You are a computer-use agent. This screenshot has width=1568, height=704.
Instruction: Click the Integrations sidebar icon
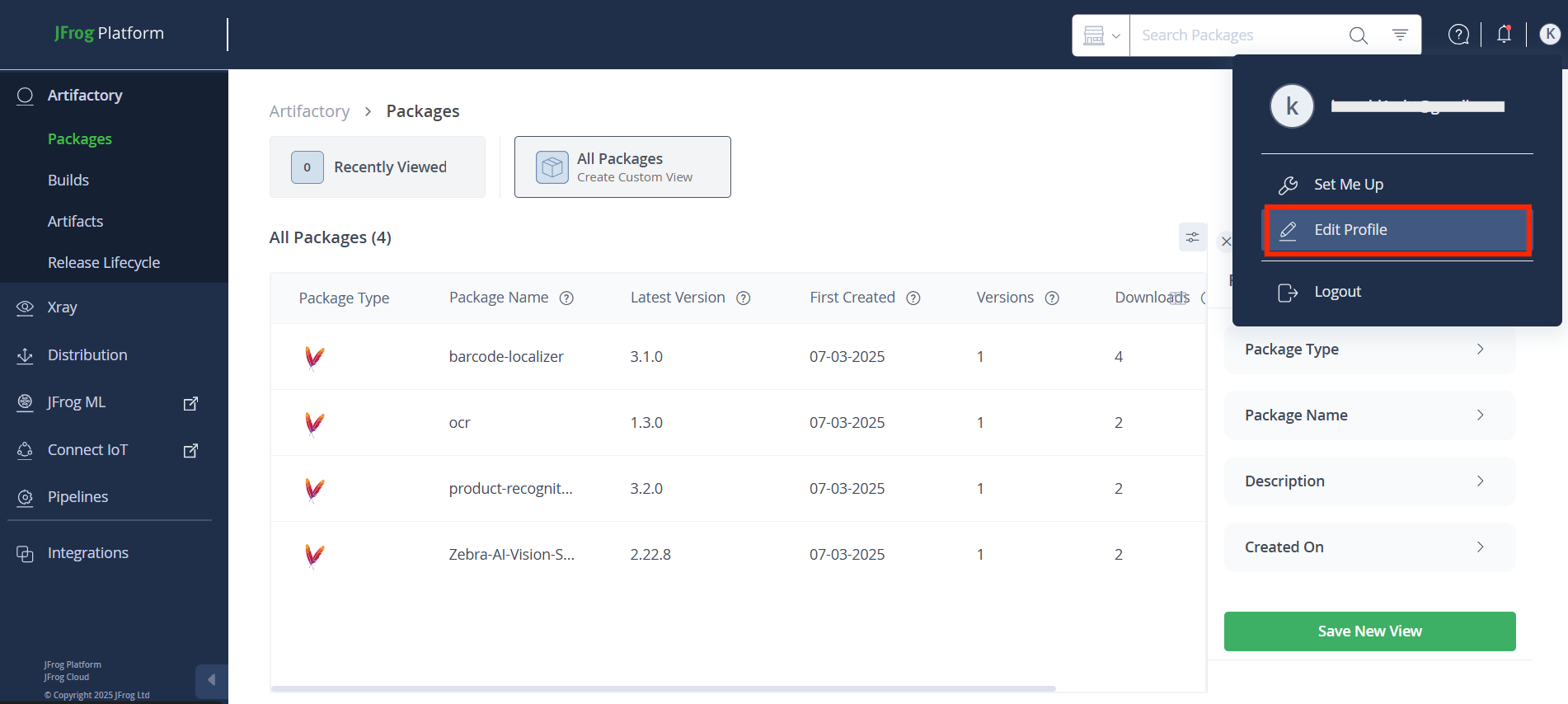pos(26,553)
